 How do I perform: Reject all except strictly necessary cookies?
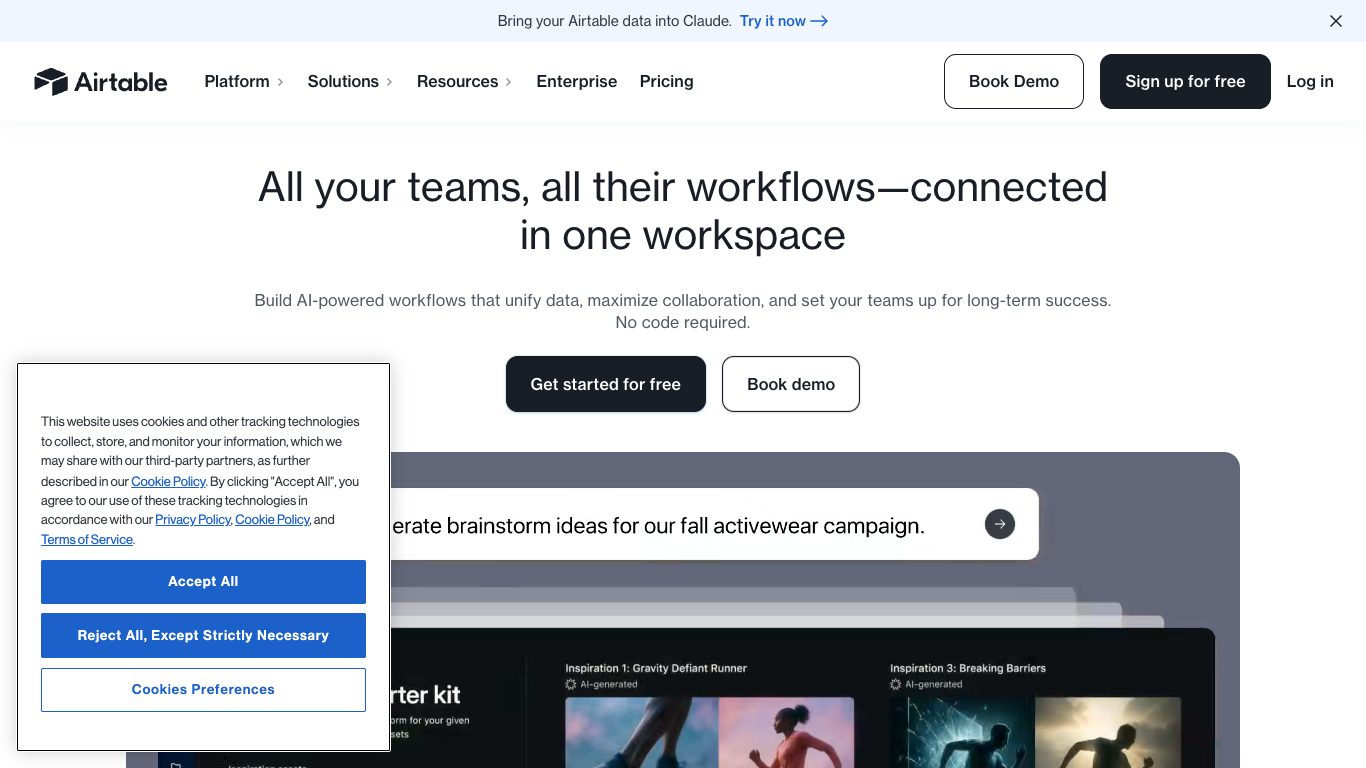tap(203, 636)
